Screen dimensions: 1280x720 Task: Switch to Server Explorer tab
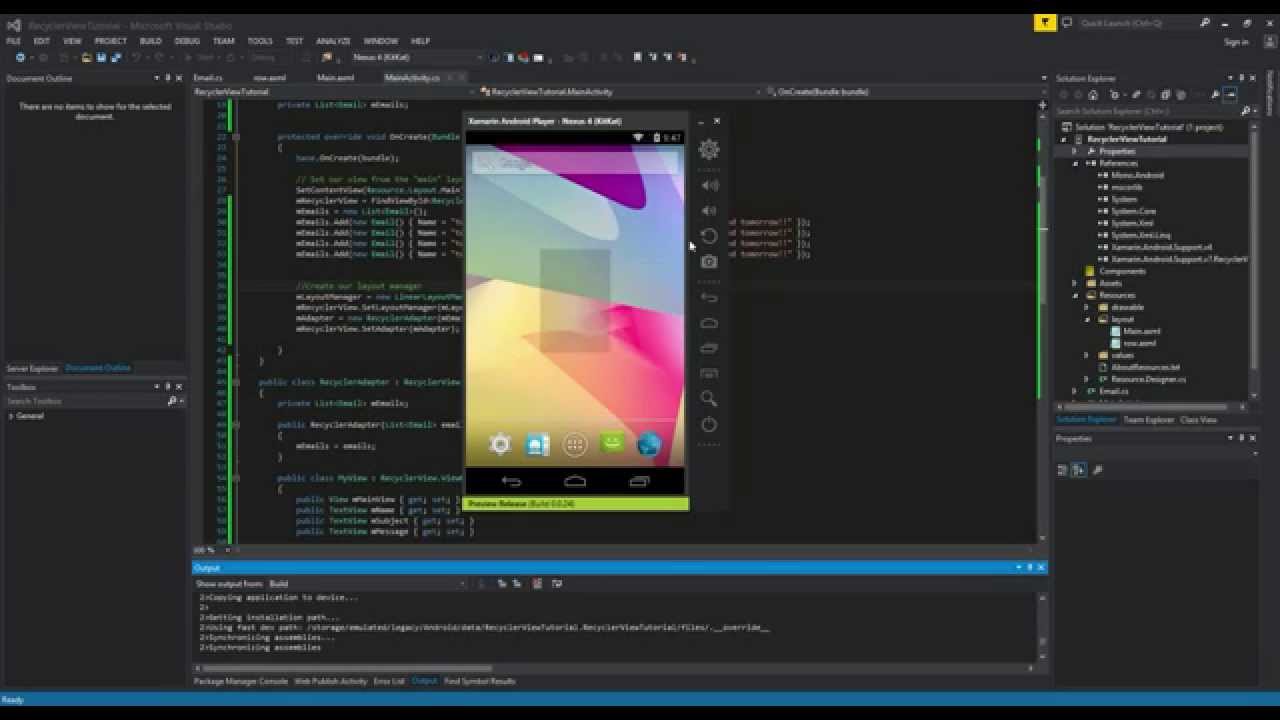[32, 368]
